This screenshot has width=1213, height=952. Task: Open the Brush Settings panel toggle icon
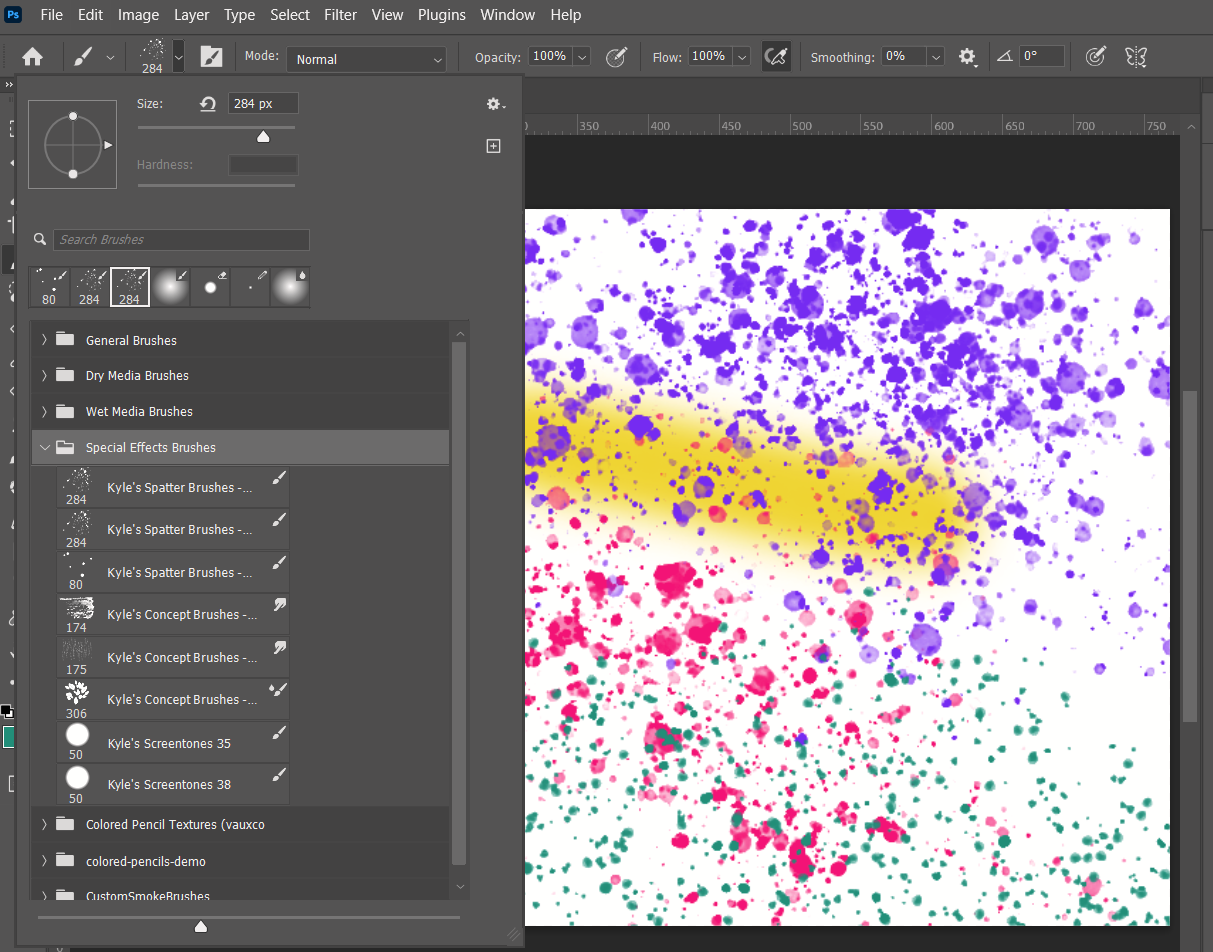point(211,56)
